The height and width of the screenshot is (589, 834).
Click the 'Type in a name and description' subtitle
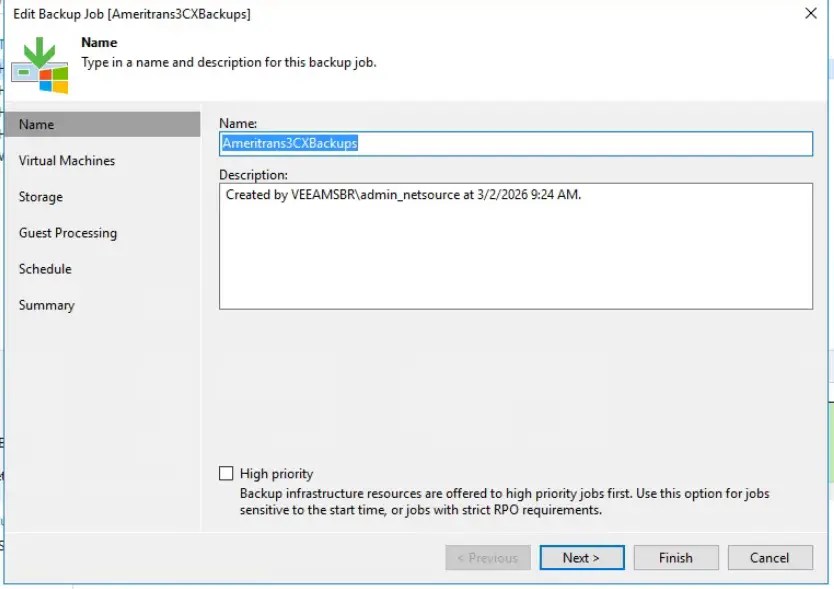[x=229, y=62]
